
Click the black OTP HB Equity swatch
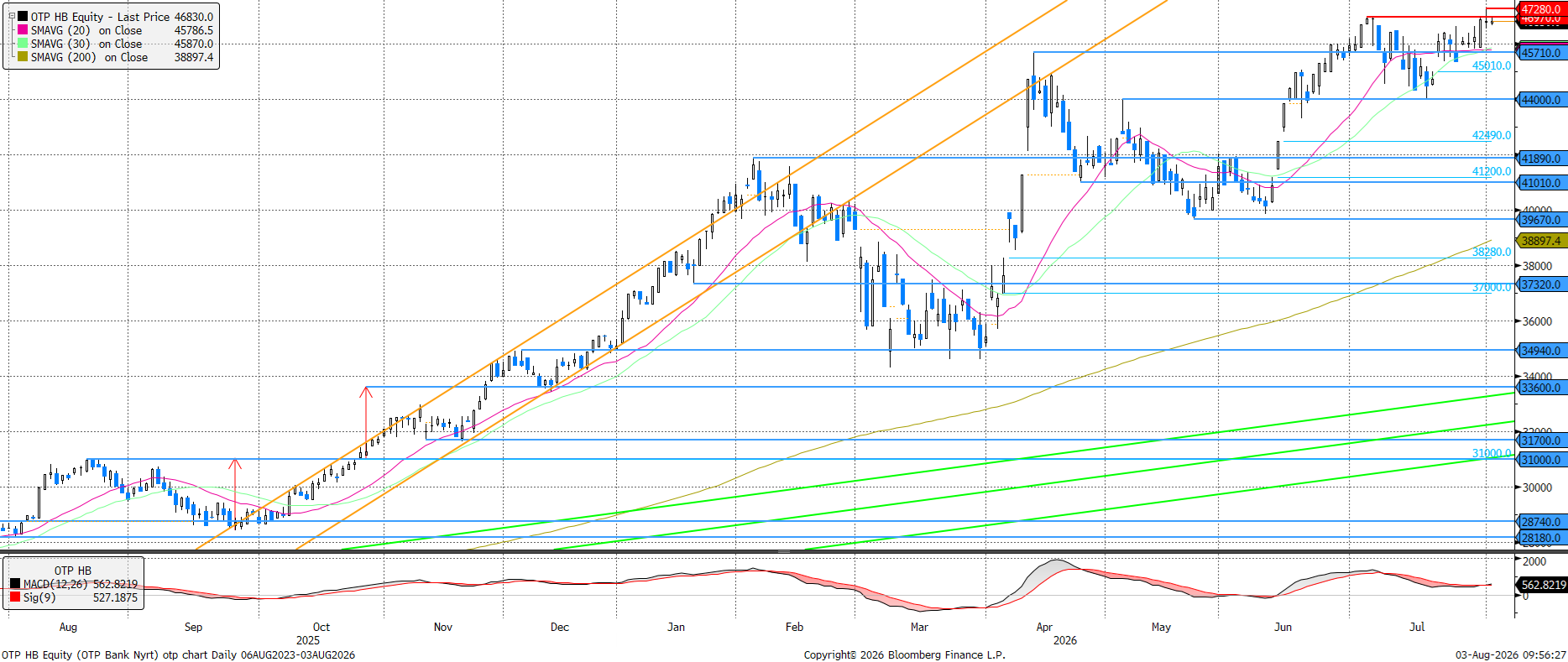click(23, 16)
